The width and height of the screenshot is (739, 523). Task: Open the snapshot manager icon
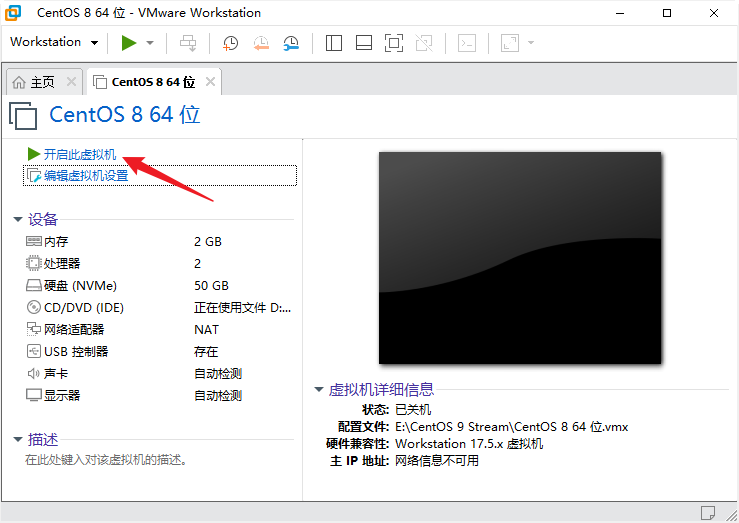(x=291, y=43)
